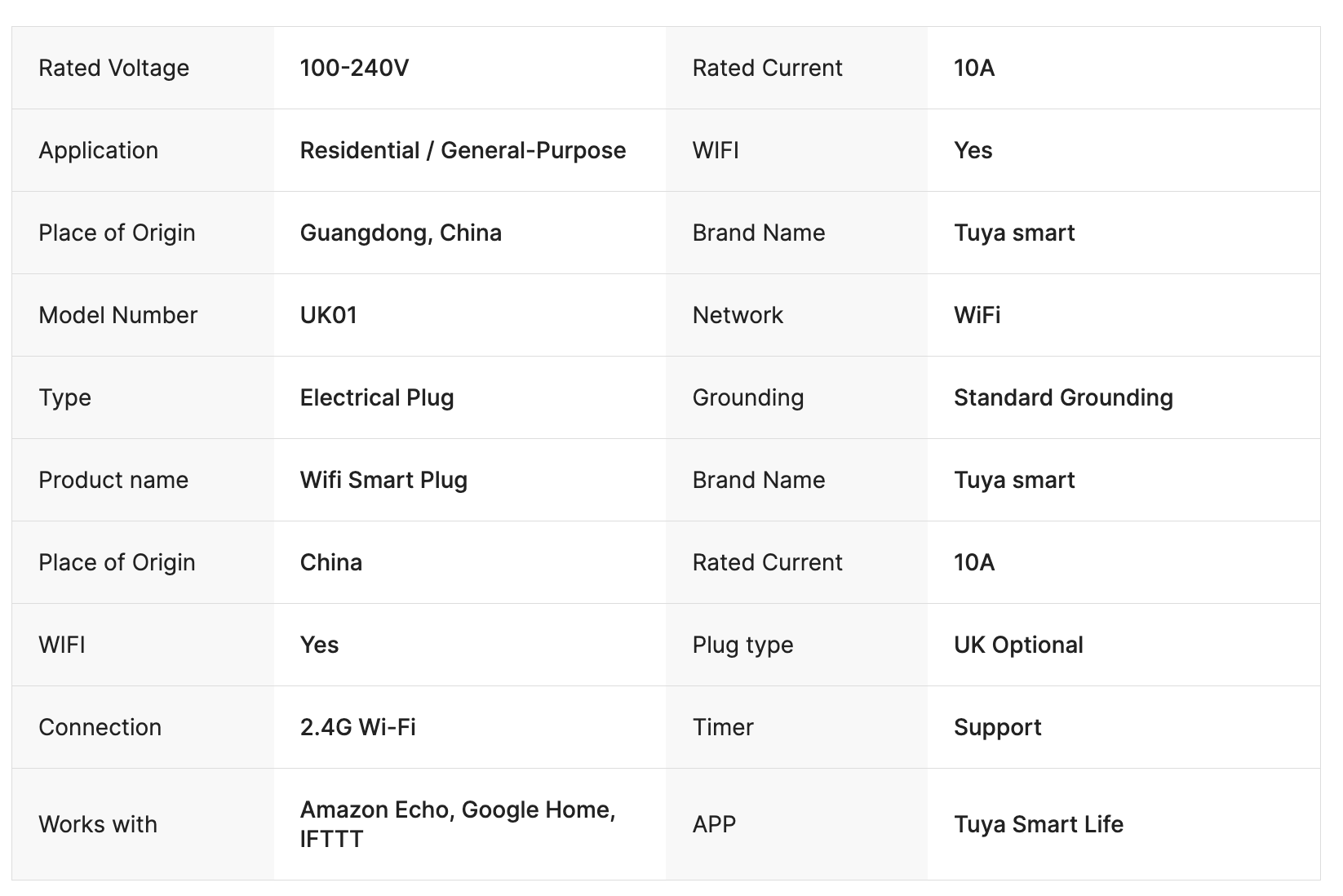The height and width of the screenshot is (896, 1343).
Task: Select the UK01 model value
Action: point(328,315)
